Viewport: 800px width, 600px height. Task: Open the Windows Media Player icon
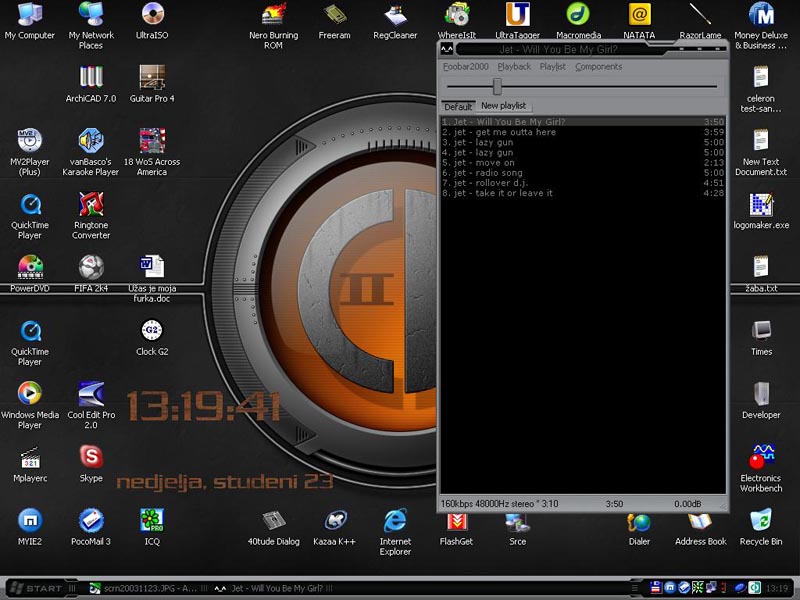pos(30,394)
